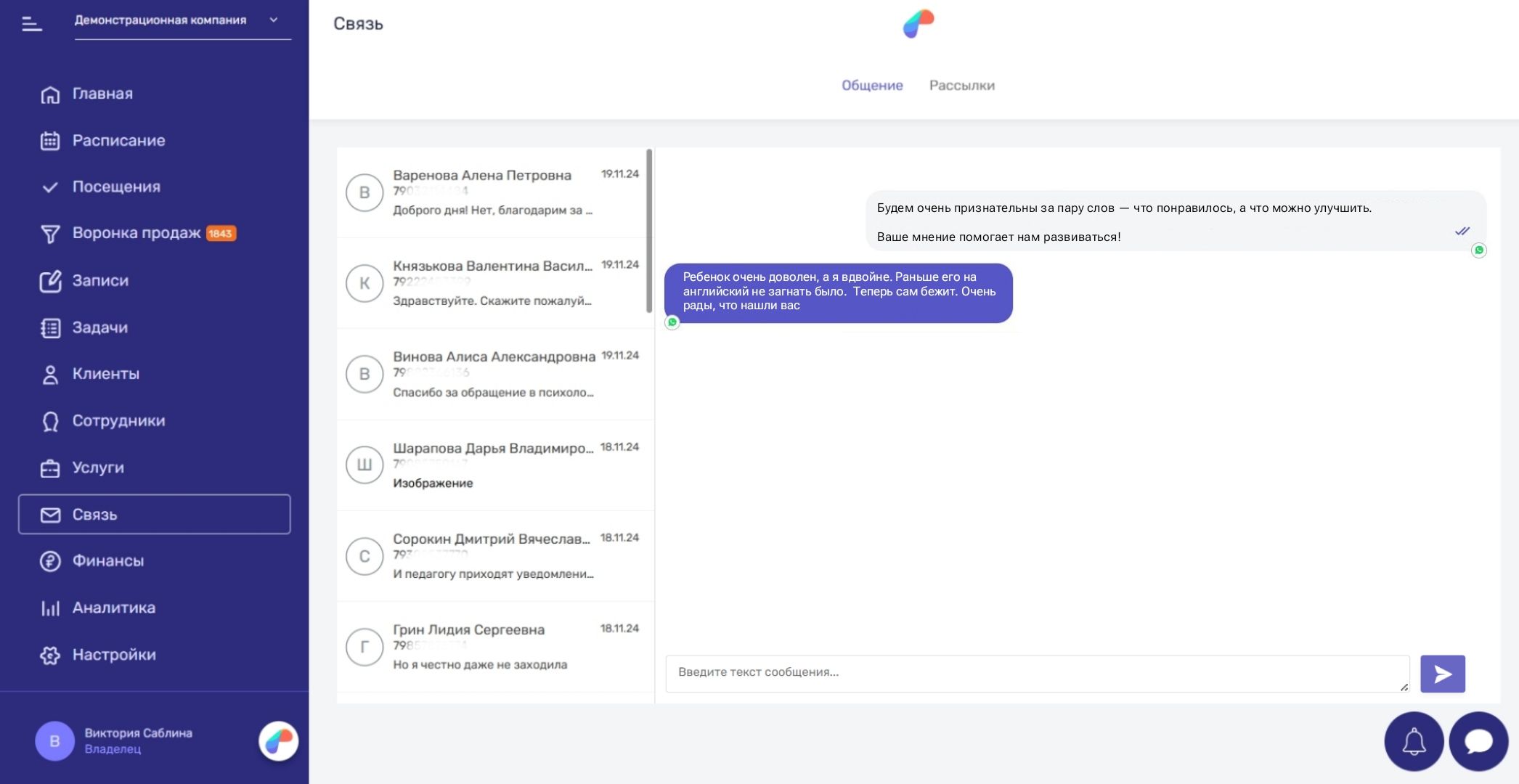Expand the Демонстрационная компания dropdown

[273, 20]
